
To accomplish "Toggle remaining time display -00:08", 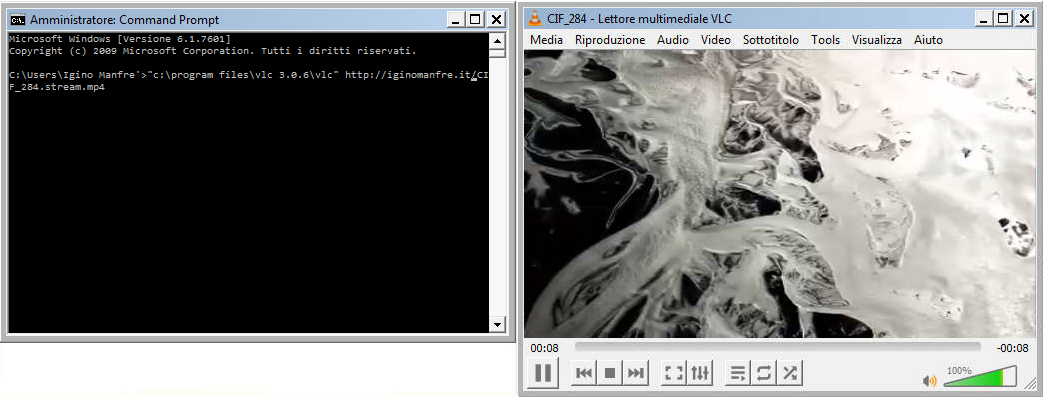I will (1012, 347).
